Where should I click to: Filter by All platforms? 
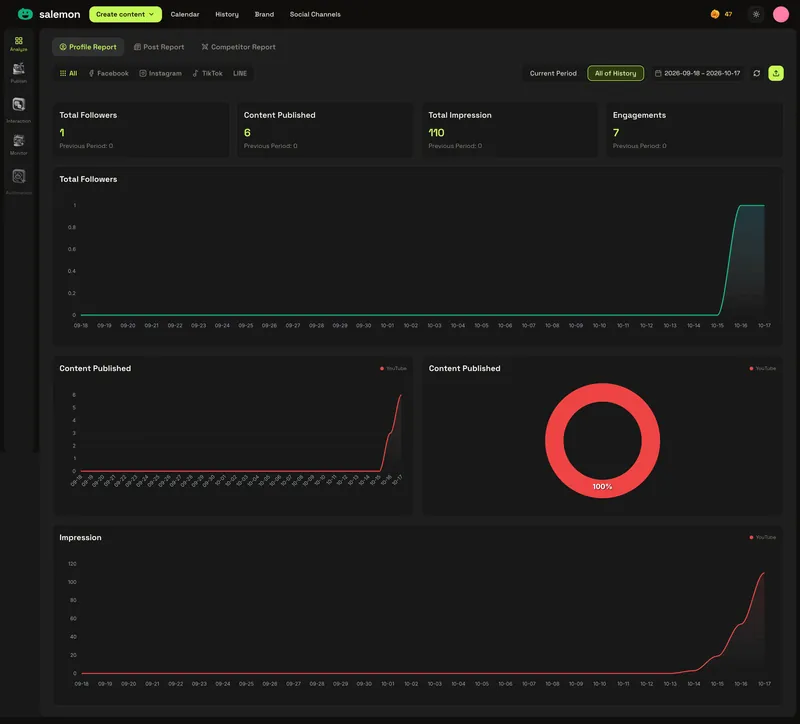68,73
